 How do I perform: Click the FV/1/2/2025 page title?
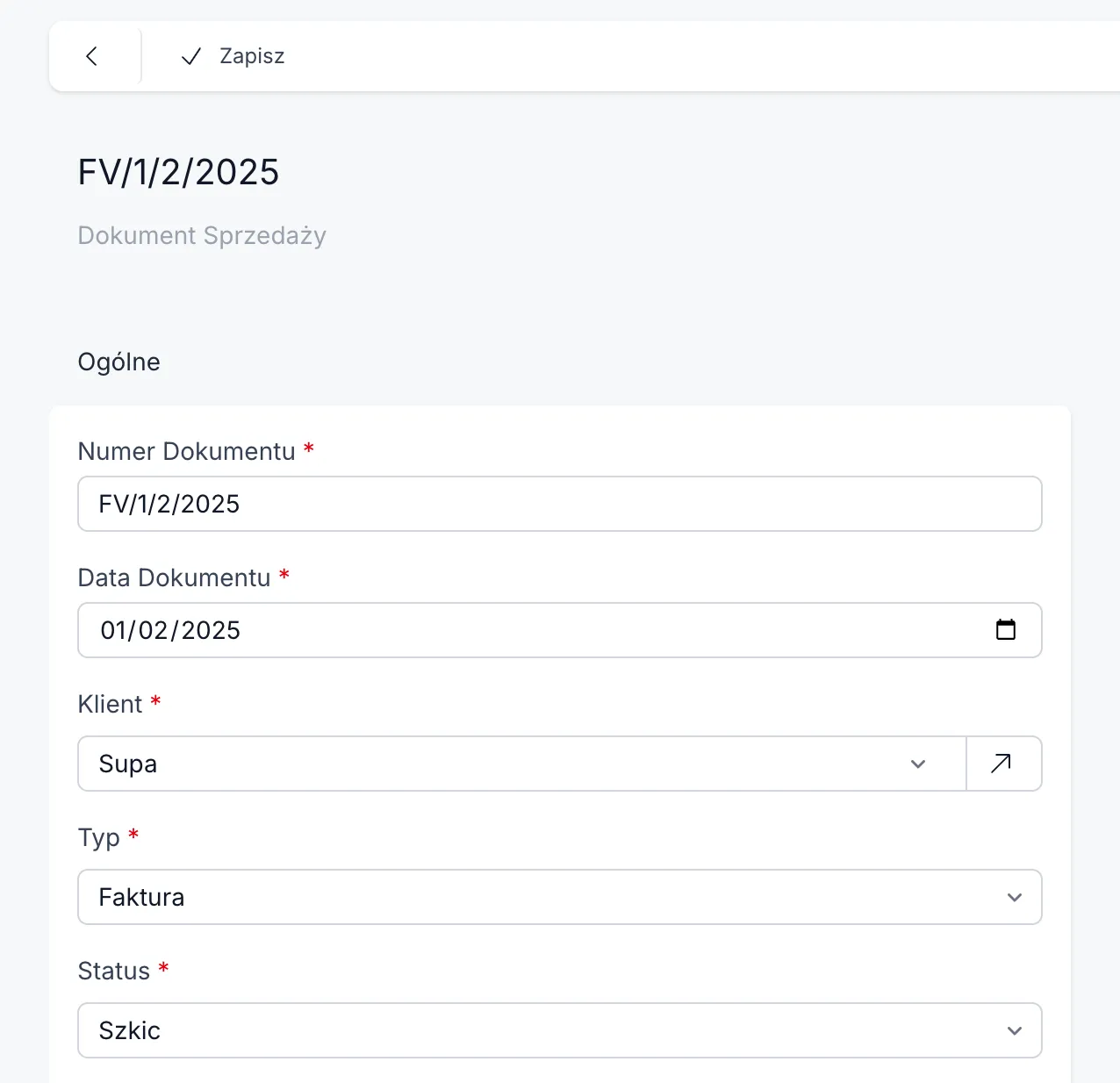tap(178, 172)
